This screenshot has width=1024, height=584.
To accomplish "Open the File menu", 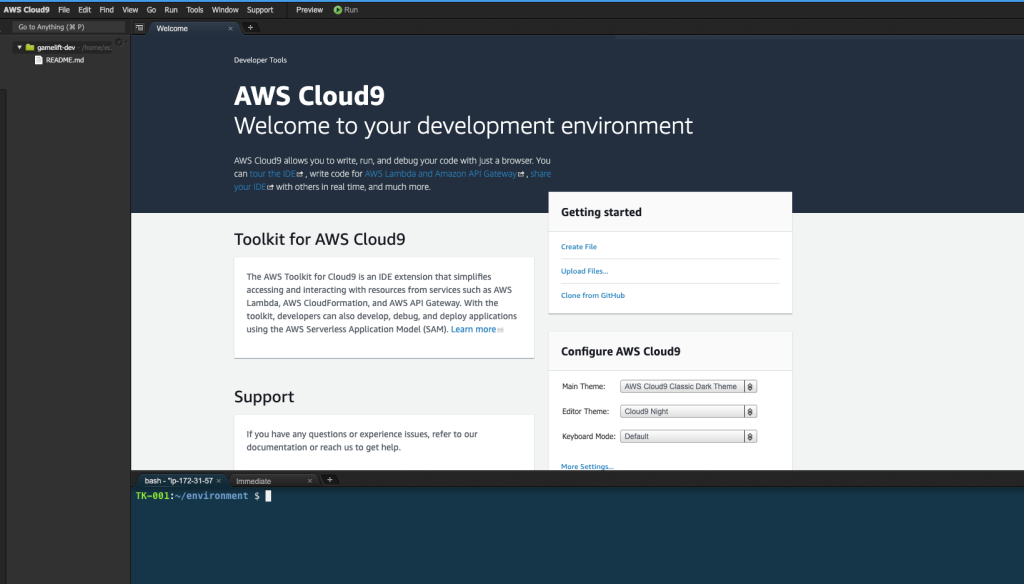I will point(63,10).
